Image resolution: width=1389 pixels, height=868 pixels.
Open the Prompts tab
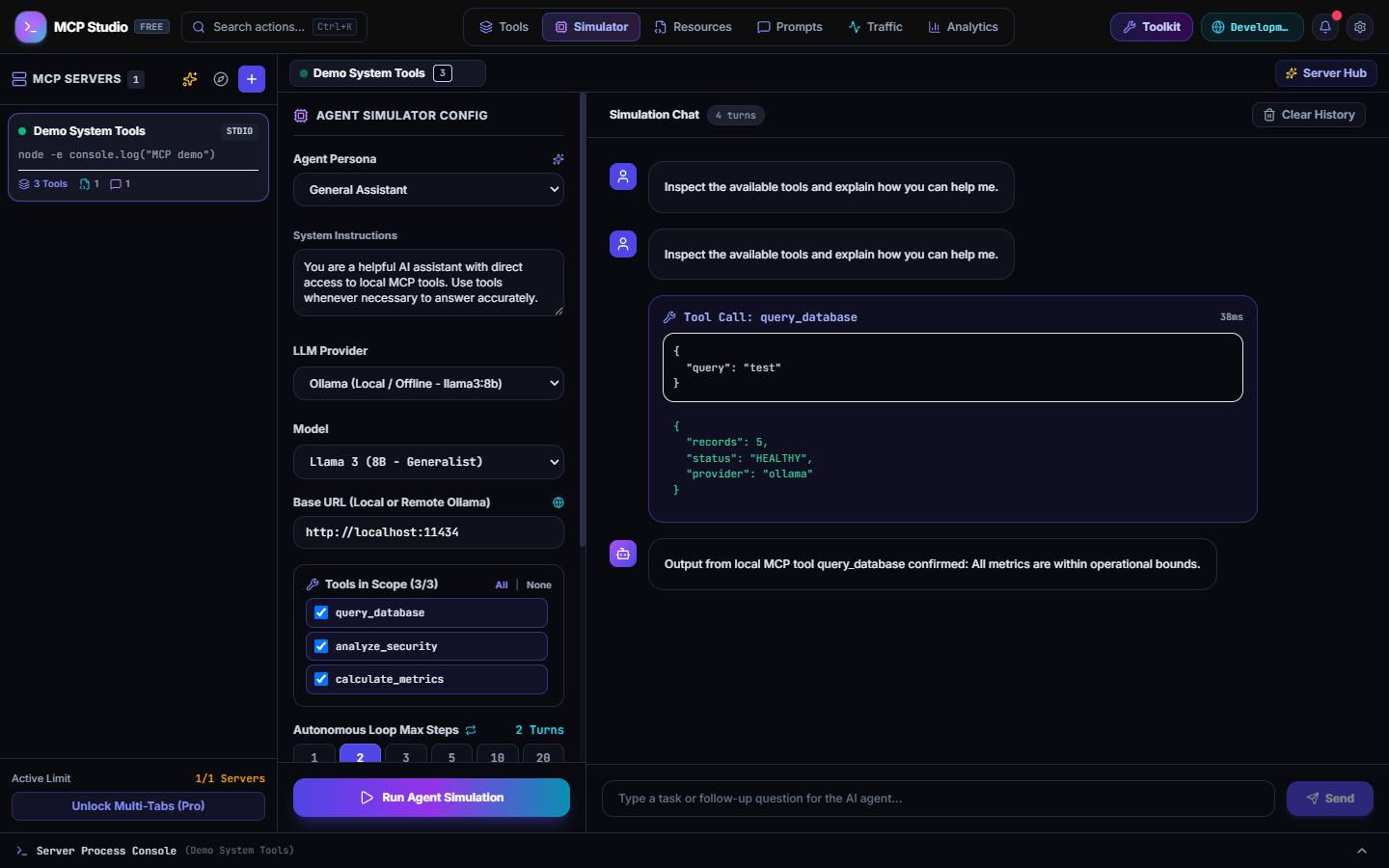click(790, 27)
